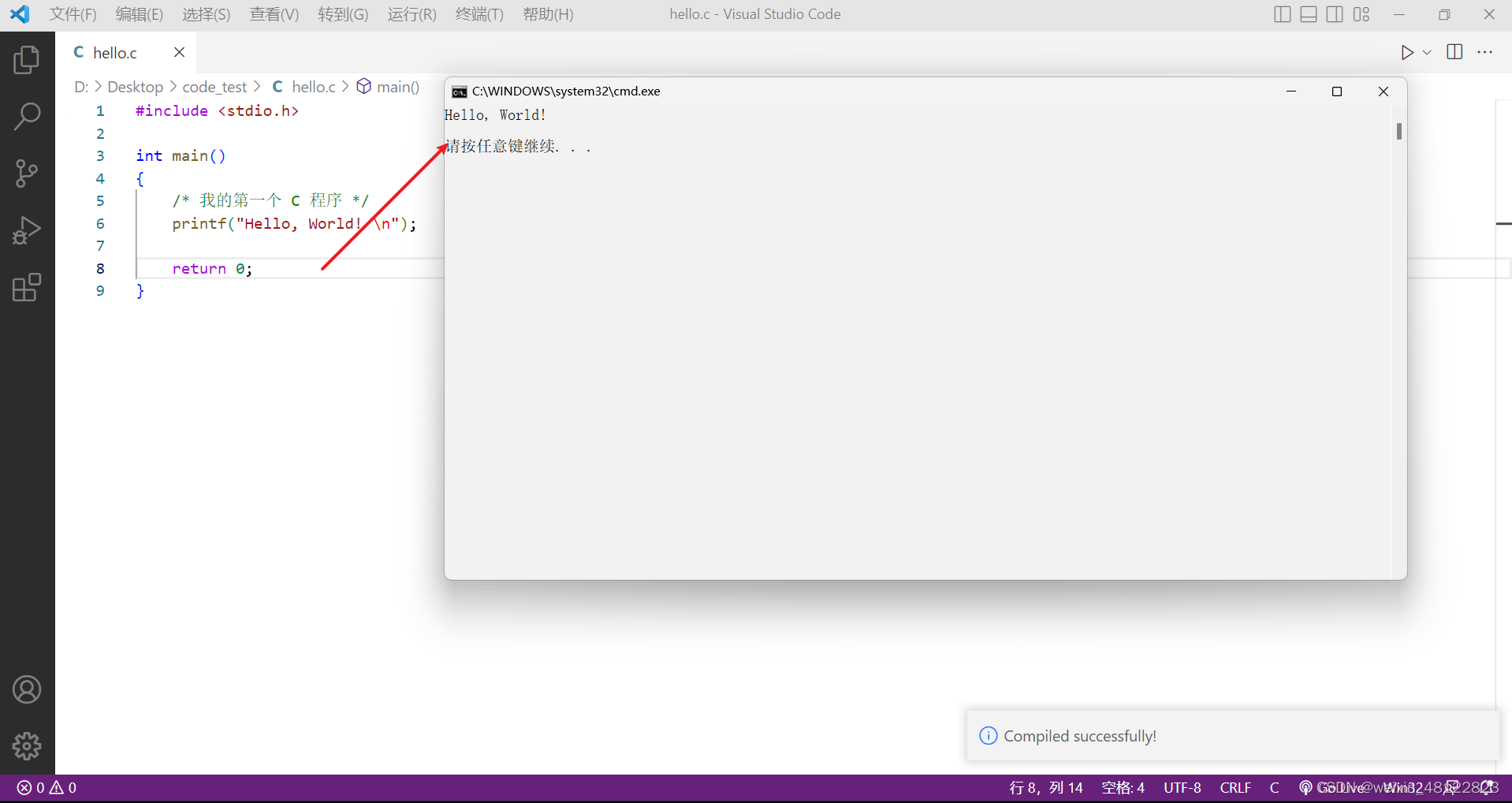Image resolution: width=1512 pixels, height=803 pixels.
Task: Select the hello.c editor tab
Action: pyautogui.click(x=115, y=52)
